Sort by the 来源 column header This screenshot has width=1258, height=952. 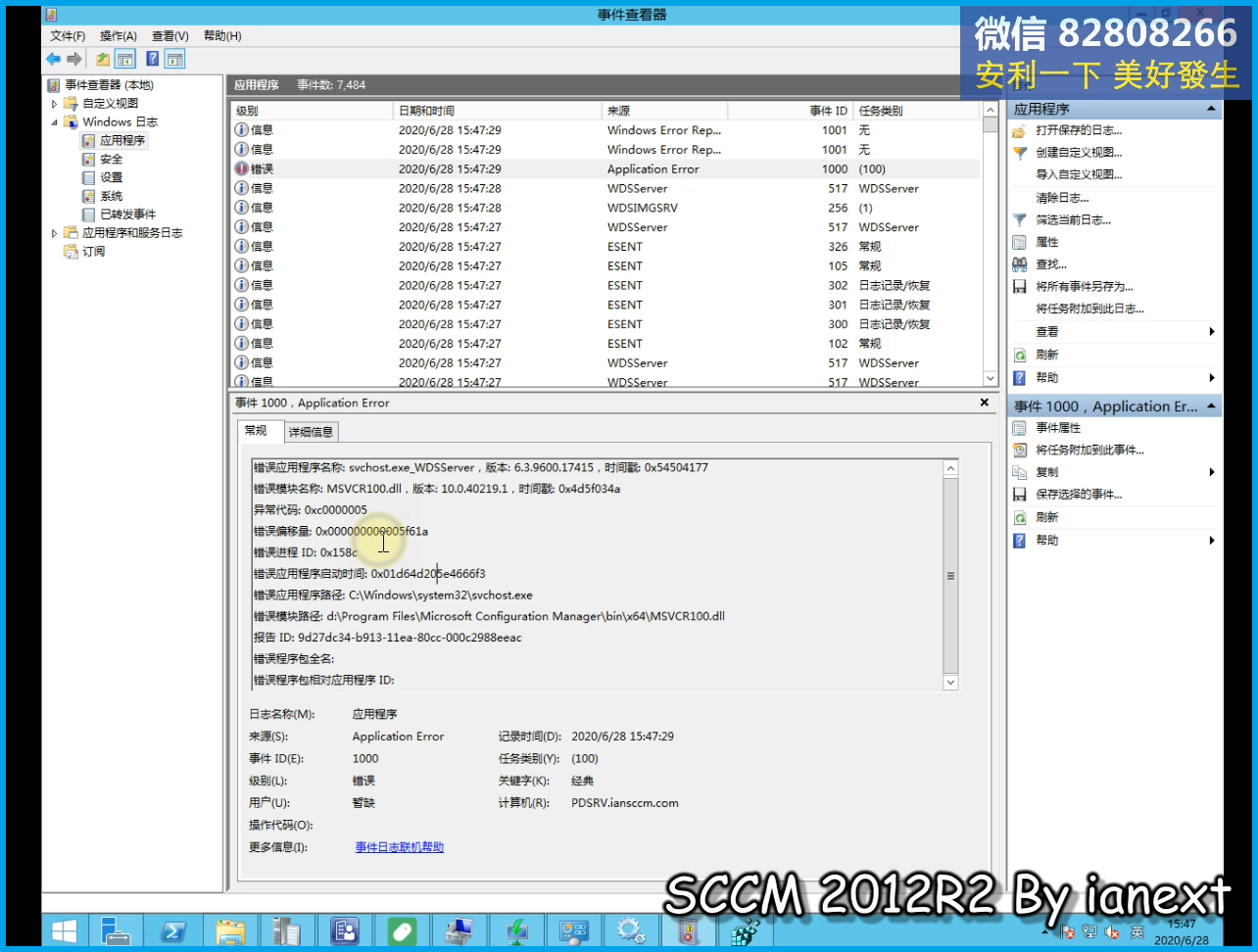pyautogui.click(x=663, y=111)
